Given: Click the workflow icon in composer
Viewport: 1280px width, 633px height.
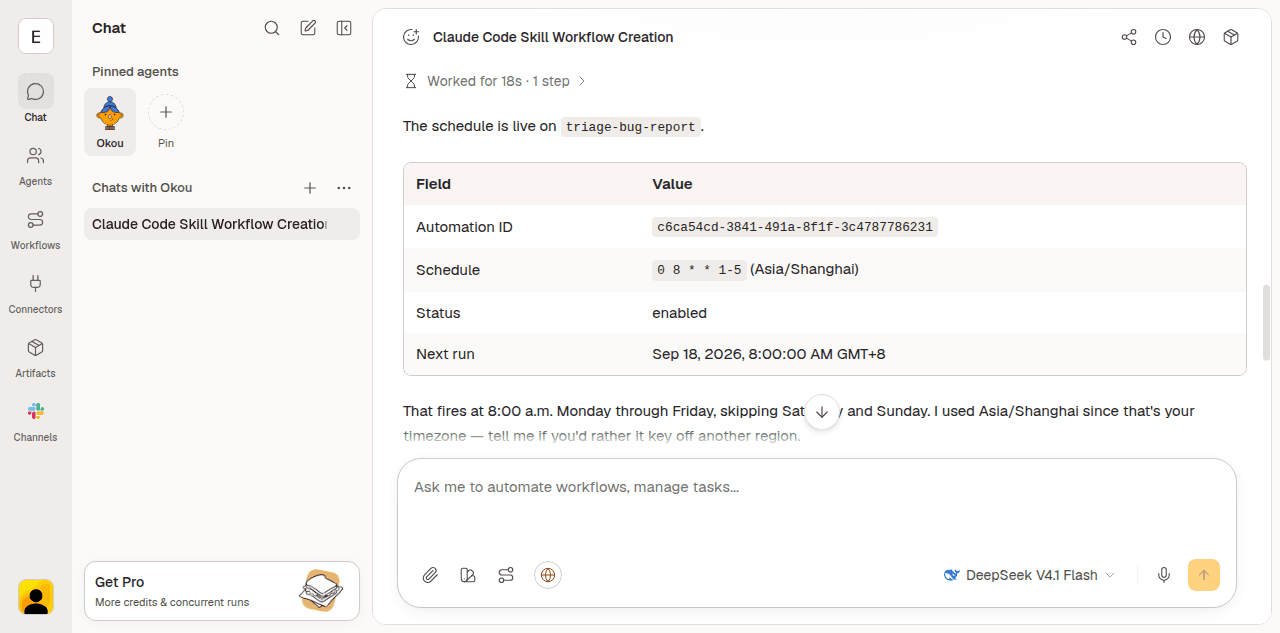Looking at the screenshot, I should [x=506, y=575].
